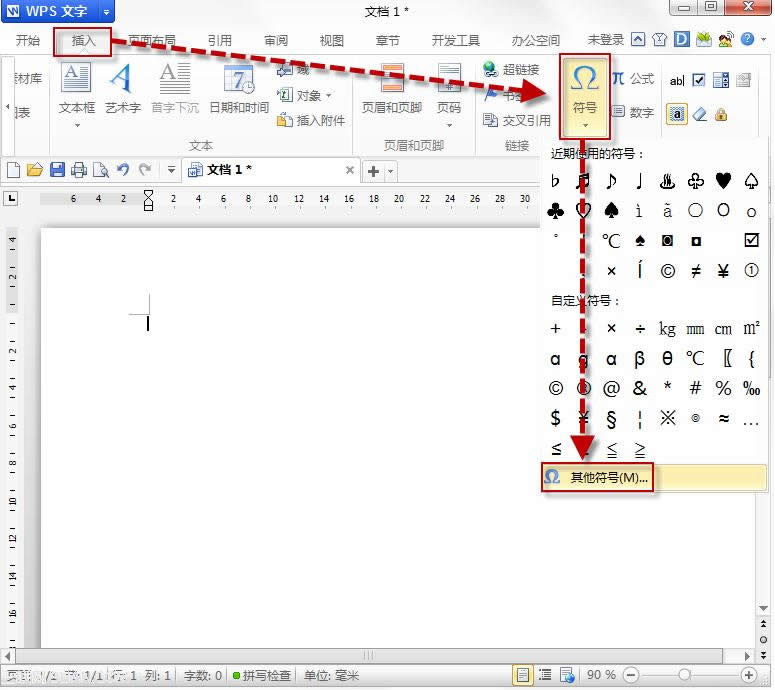Switch to the 引用 (References) tab
The width and height of the screenshot is (775, 690).
(219, 41)
